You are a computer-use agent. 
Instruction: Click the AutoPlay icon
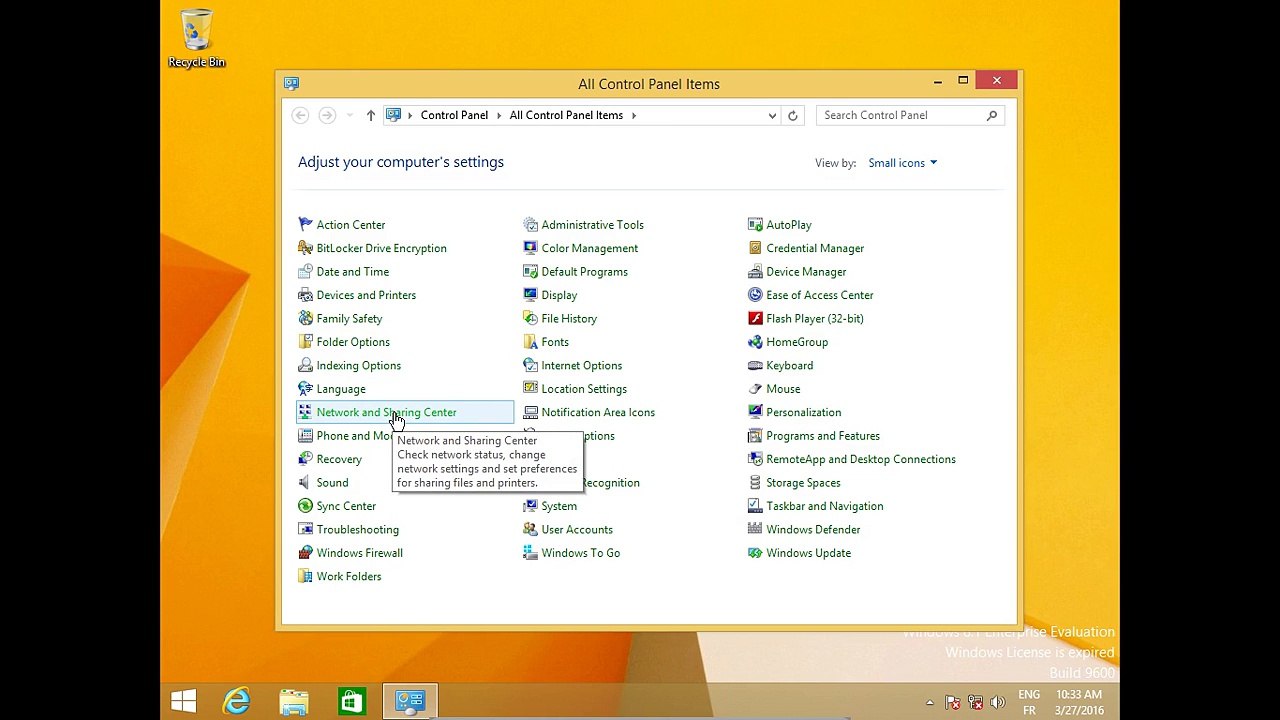click(755, 225)
